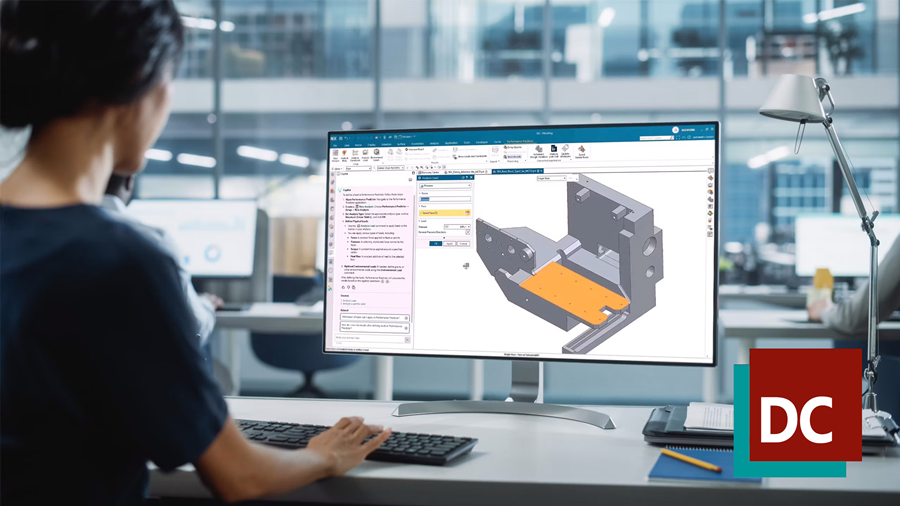This screenshot has width=900, height=506.
Task: Toggle the Reverse Pressure Direction control
Action: pyautogui.click(x=467, y=232)
